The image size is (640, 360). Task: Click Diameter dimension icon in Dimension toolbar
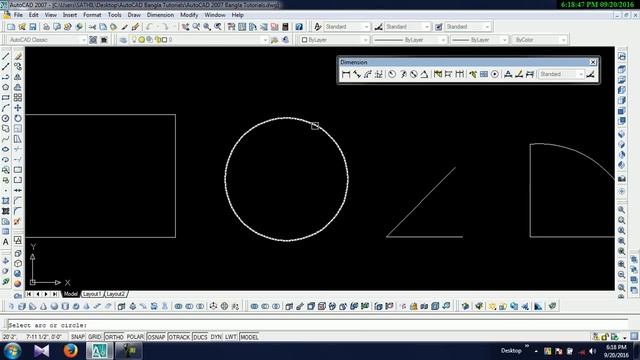point(413,74)
